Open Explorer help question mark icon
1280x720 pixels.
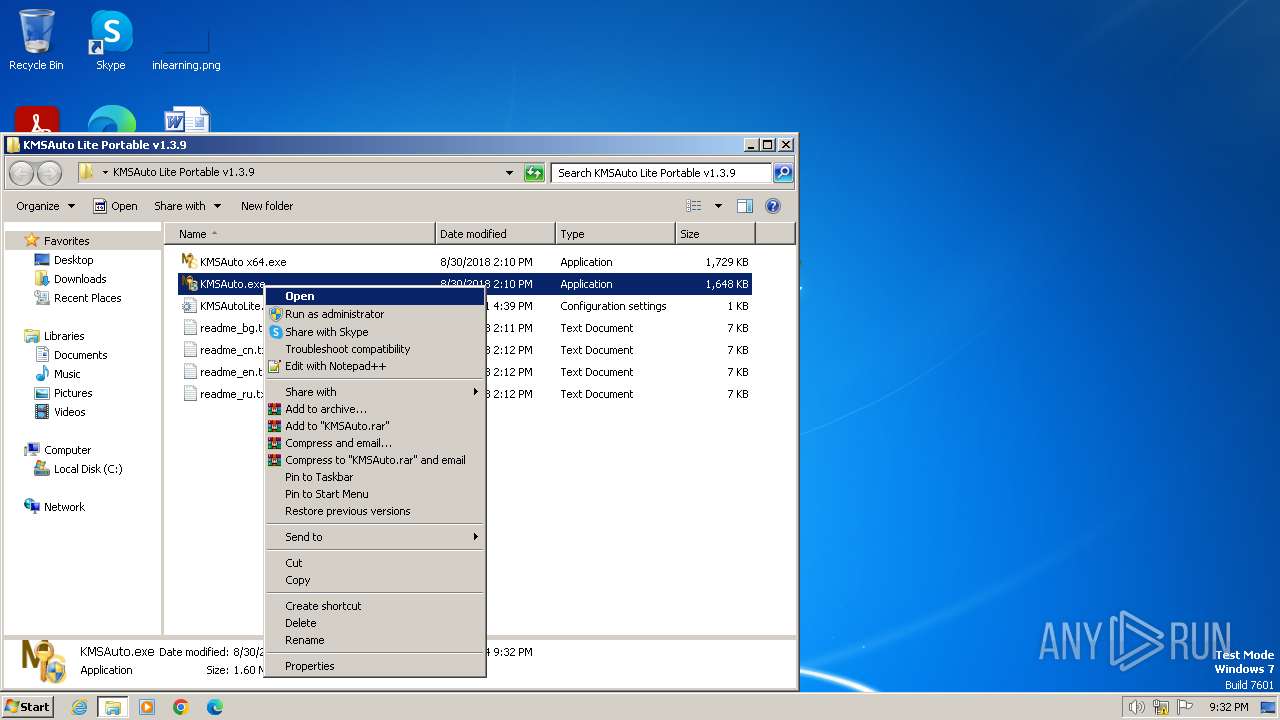pos(773,206)
